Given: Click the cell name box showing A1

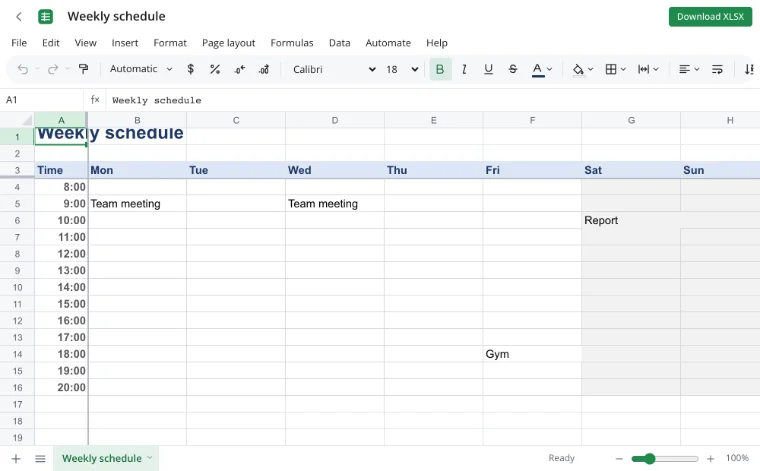Looking at the screenshot, I should 42,100.
